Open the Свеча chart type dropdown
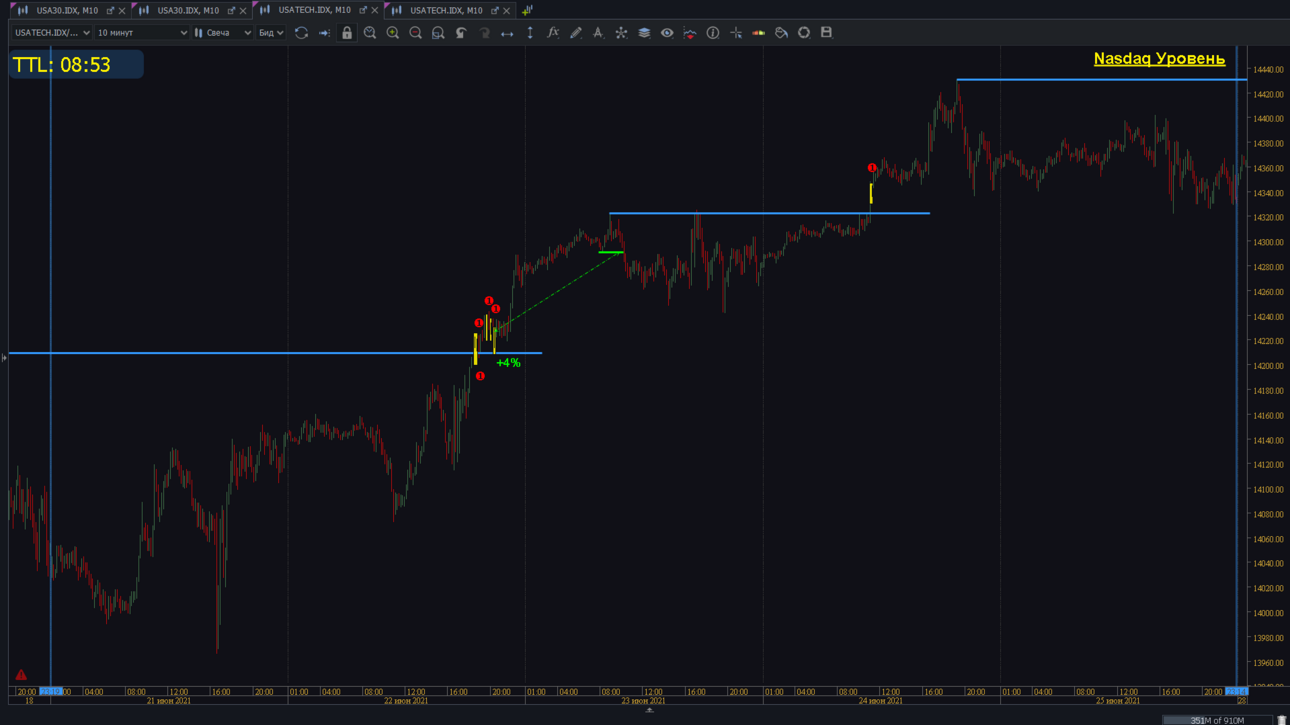 coord(222,33)
